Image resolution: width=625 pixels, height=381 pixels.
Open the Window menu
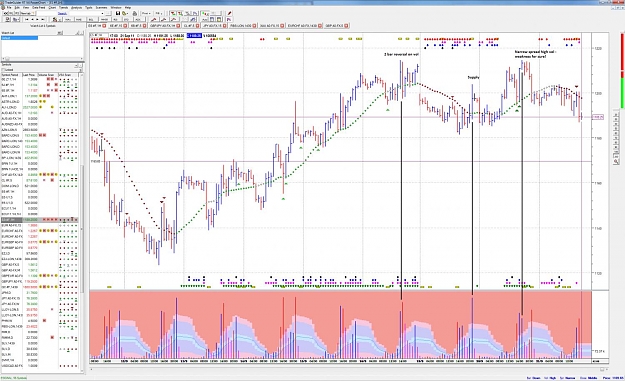pyautogui.click(x=116, y=8)
